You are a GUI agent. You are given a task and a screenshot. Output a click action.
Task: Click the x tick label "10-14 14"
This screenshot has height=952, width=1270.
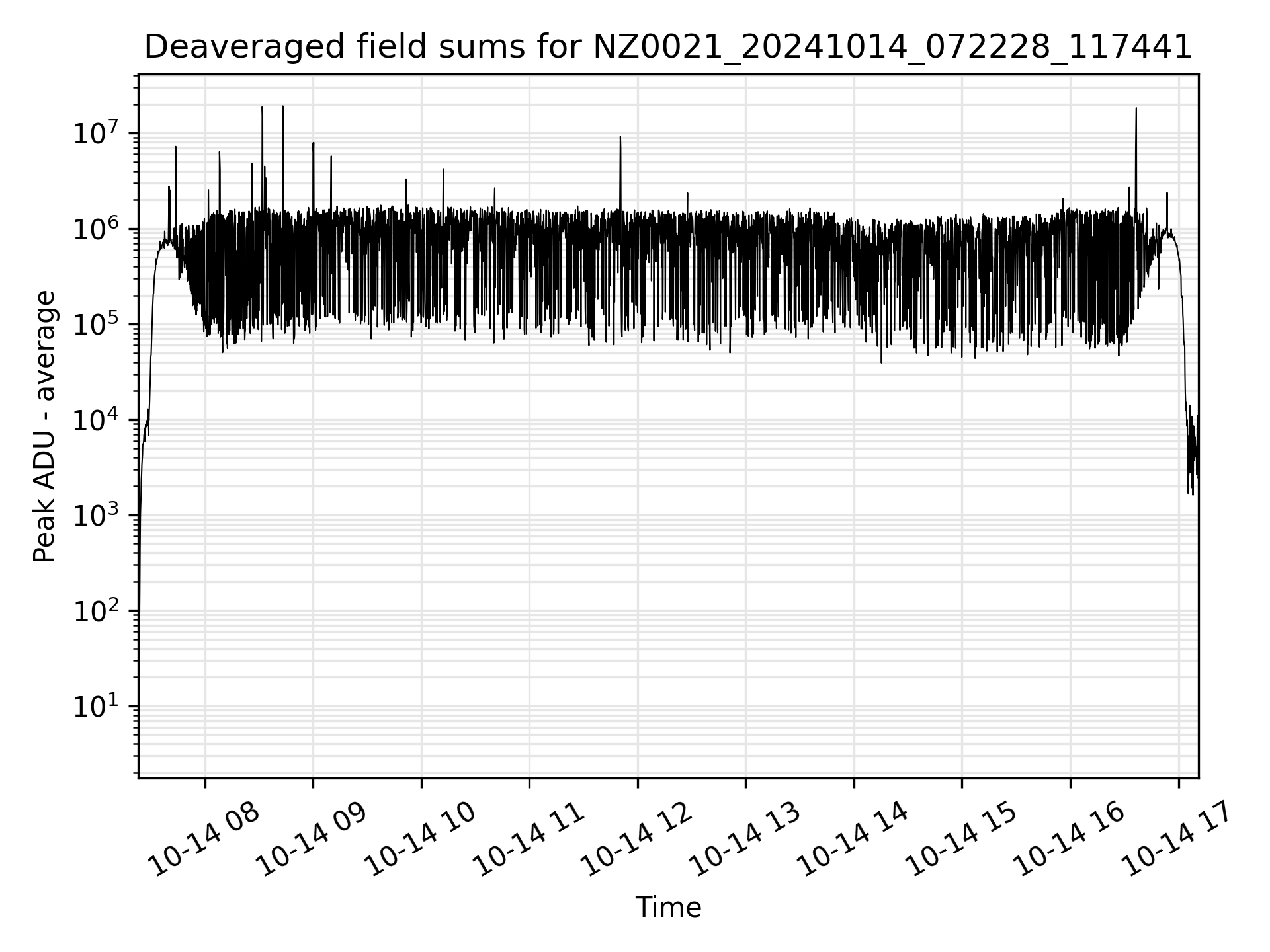tap(853, 838)
